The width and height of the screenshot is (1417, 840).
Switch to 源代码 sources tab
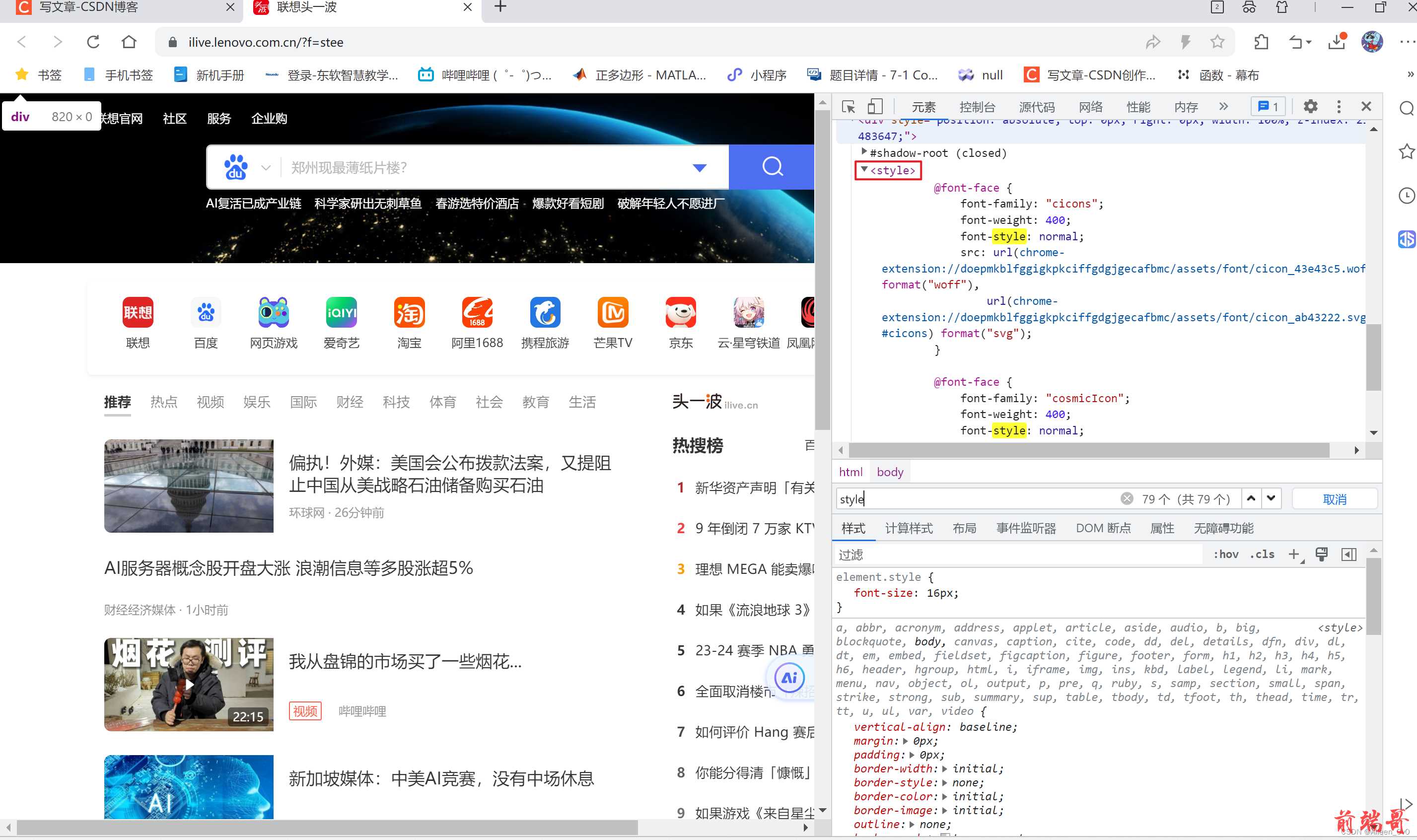pos(1037,107)
